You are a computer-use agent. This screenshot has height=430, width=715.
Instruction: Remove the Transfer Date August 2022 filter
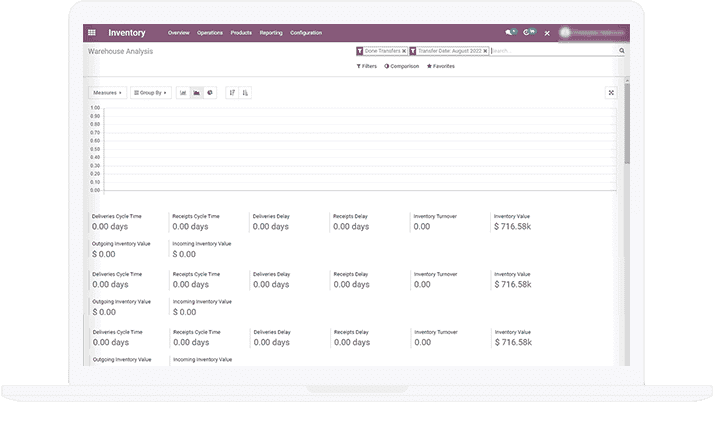pyautogui.click(x=485, y=50)
